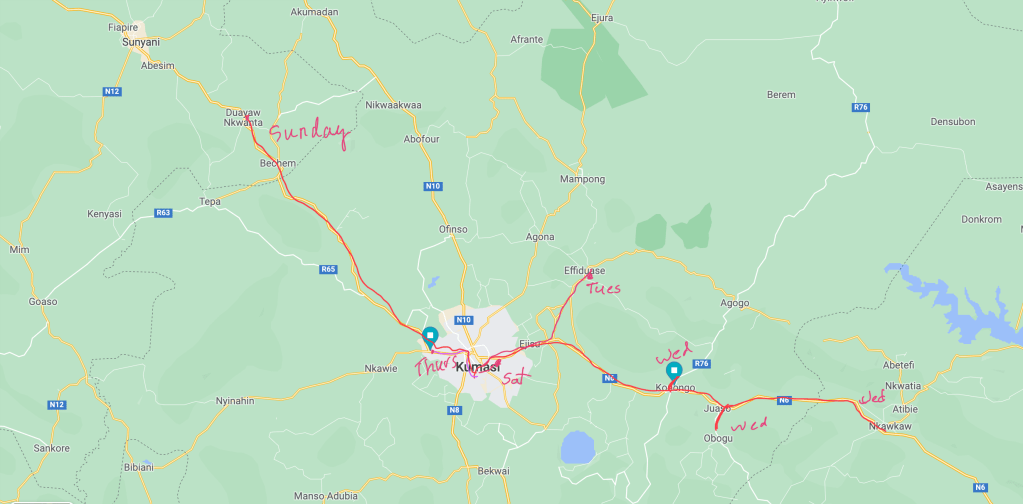The height and width of the screenshot is (504, 1023).
Task: Click the handwritten Tues annotation
Action: 603,288
